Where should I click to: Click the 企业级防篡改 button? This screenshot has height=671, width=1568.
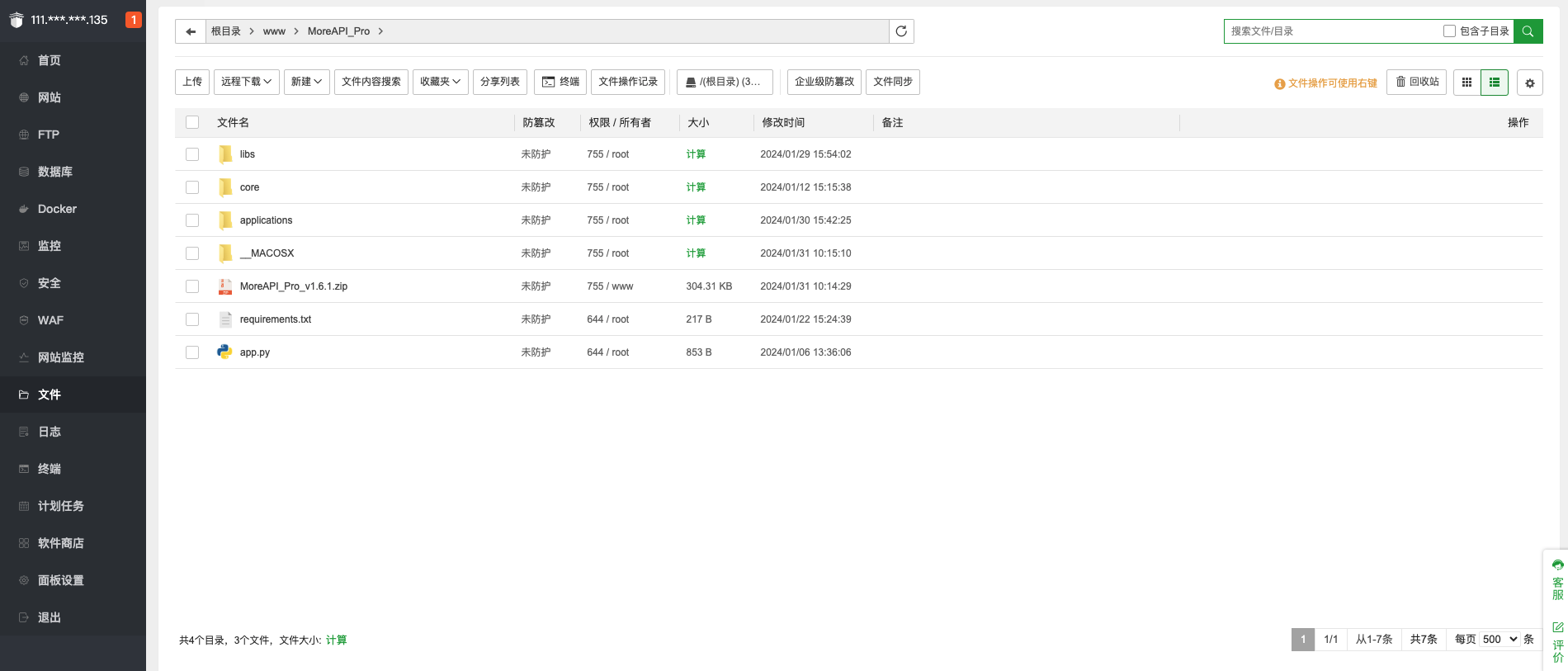824,82
